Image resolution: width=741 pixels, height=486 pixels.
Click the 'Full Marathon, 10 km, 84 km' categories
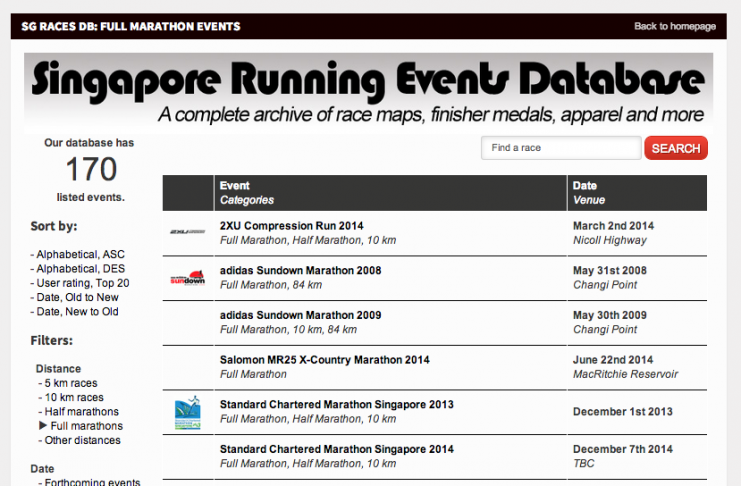click(x=288, y=330)
